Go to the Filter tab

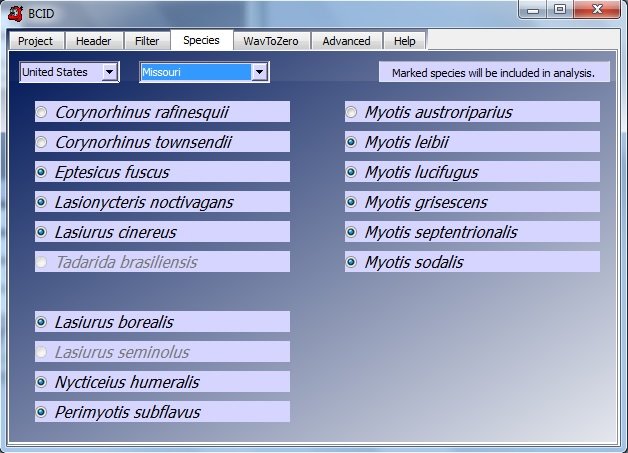tap(146, 41)
